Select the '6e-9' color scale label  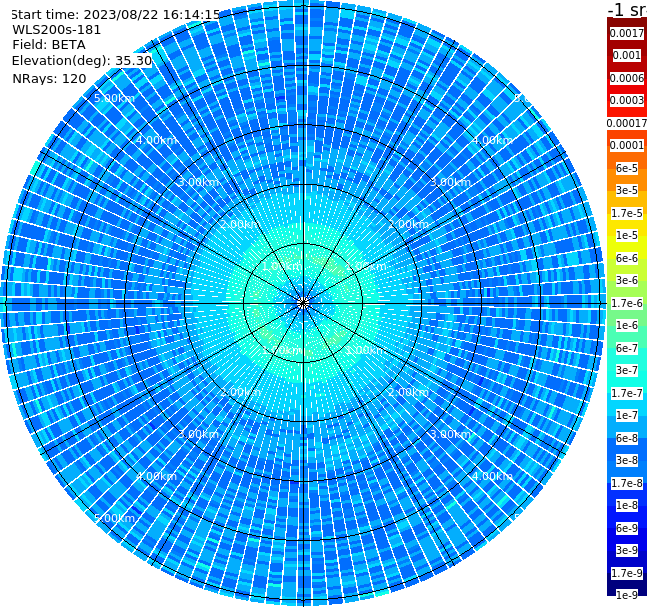coord(627,528)
